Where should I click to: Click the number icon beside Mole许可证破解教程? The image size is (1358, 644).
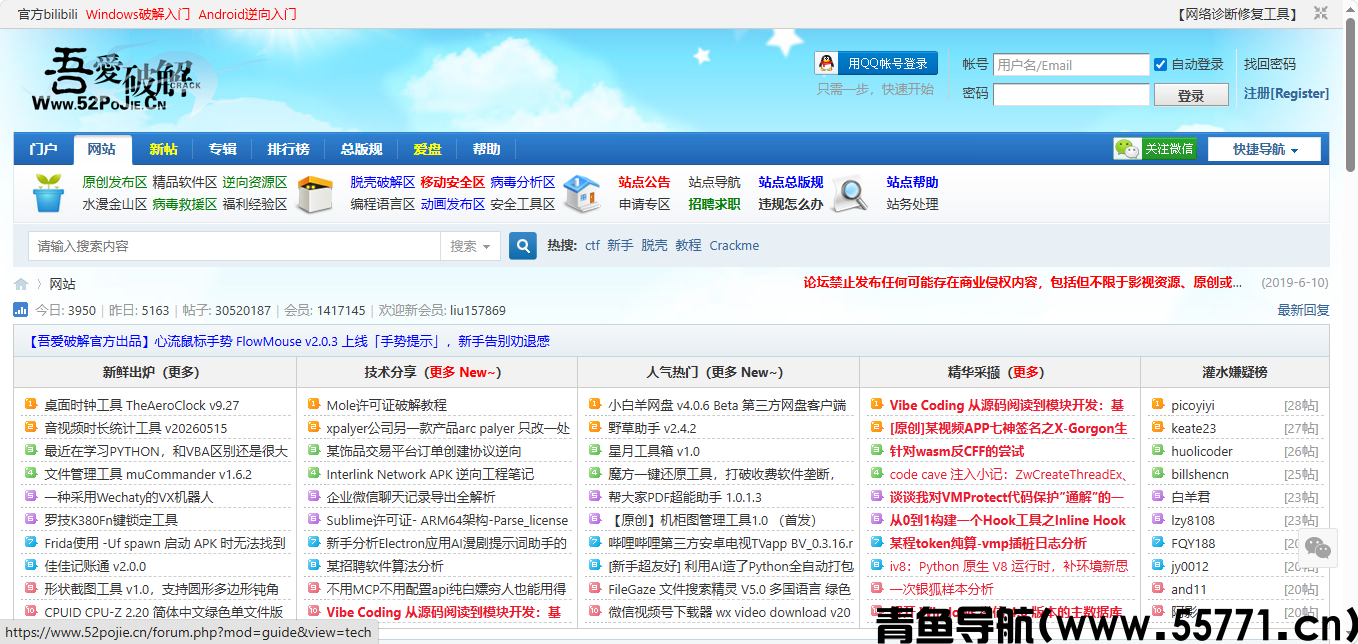tap(314, 405)
